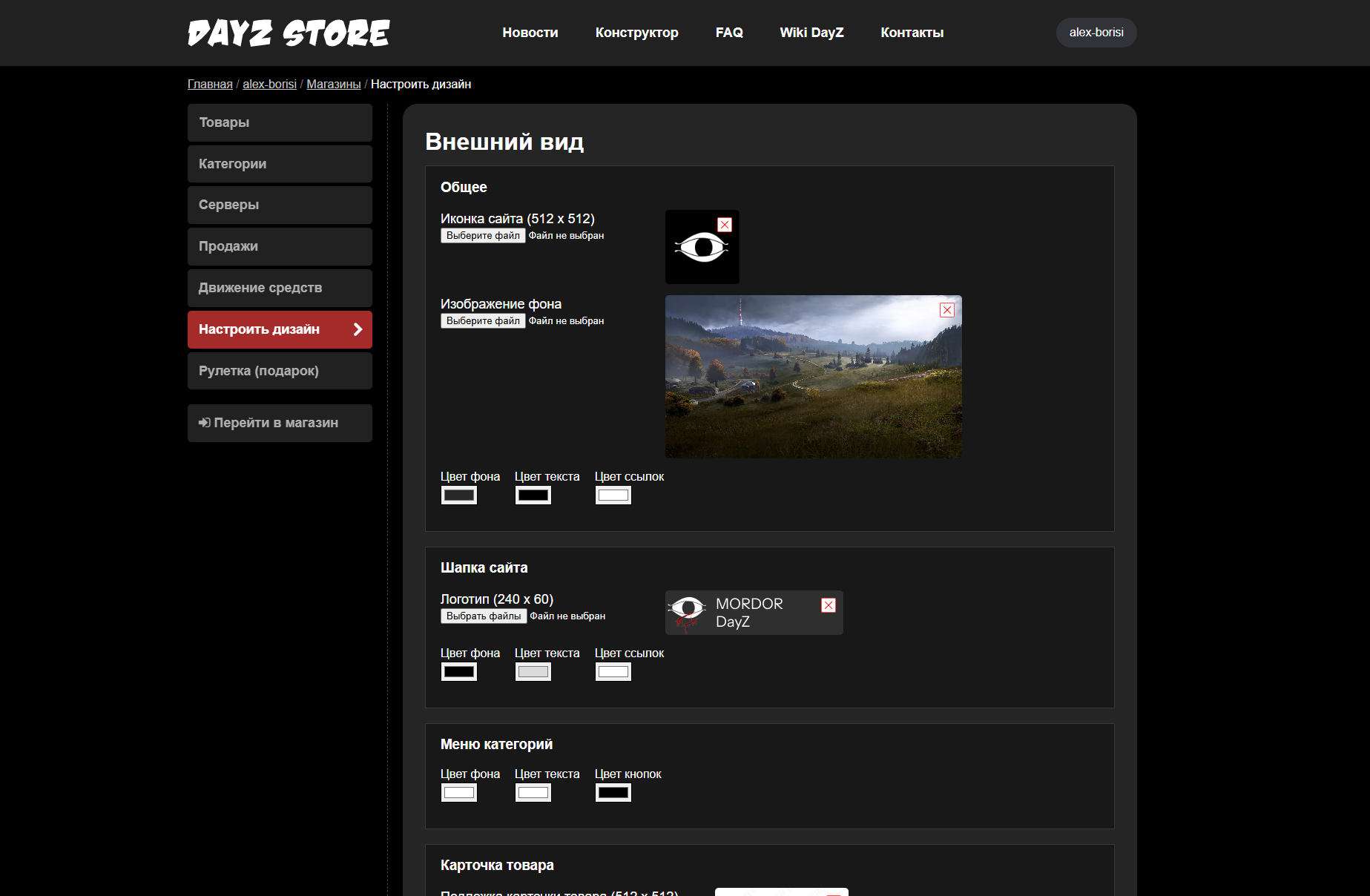Go to Wiki DayZ
This screenshot has height=896, width=1370.
[x=811, y=33]
